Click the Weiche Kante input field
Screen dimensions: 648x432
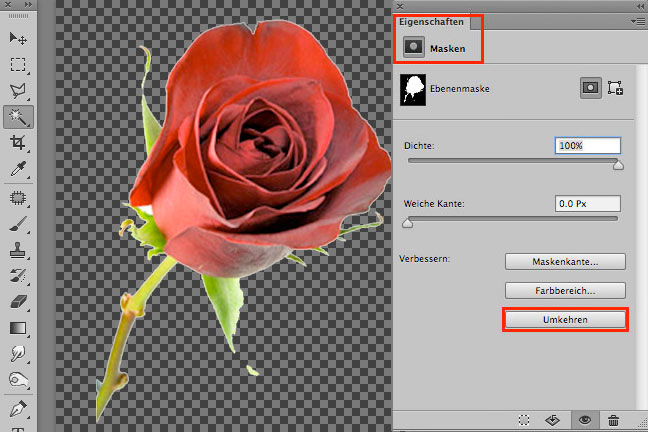coord(587,204)
